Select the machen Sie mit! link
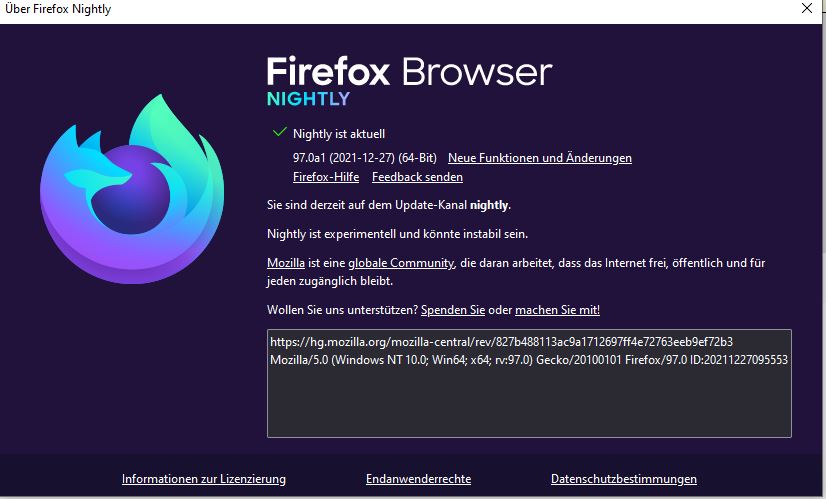The width and height of the screenshot is (826, 499). point(557,310)
